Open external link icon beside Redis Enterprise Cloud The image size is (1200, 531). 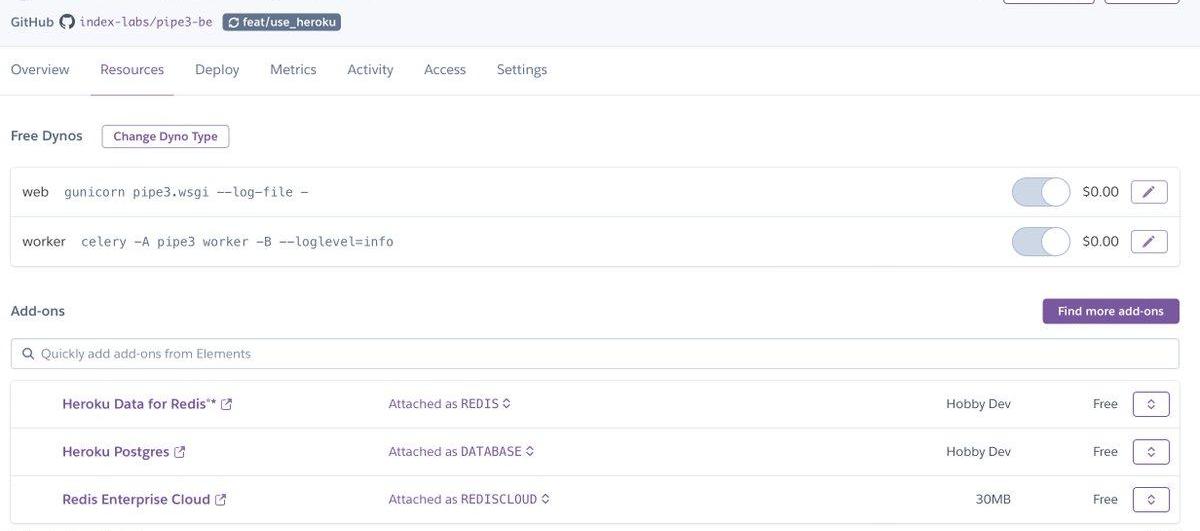[221, 500]
